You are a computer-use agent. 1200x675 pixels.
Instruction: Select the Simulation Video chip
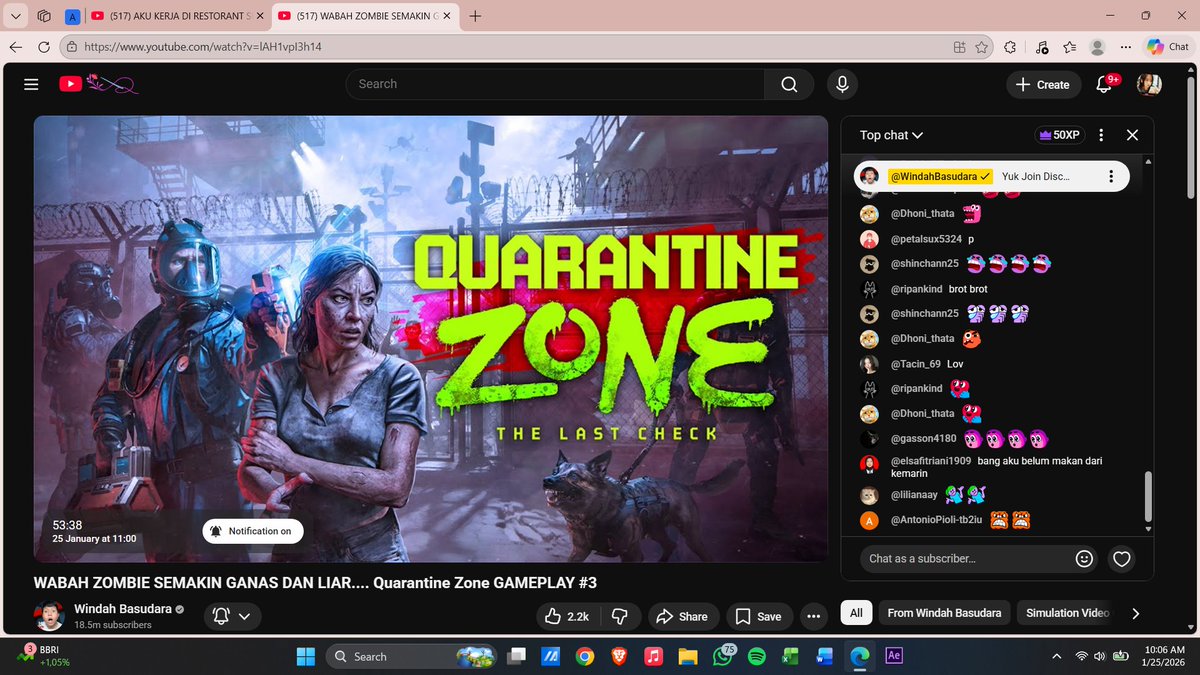coord(1067,613)
